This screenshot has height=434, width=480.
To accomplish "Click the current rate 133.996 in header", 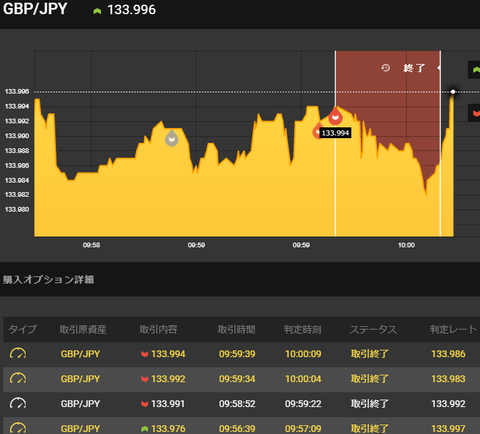I will [x=131, y=10].
